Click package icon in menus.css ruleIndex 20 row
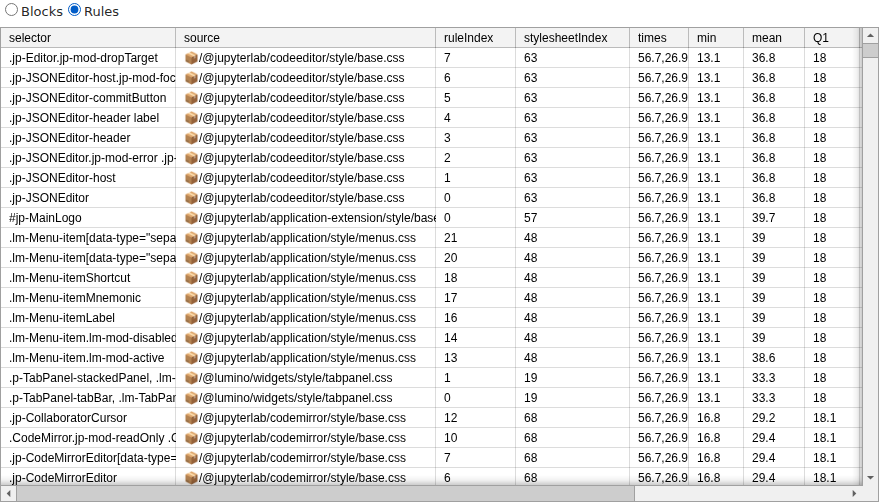The width and height of the screenshot is (879, 502). pyautogui.click(x=191, y=257)
